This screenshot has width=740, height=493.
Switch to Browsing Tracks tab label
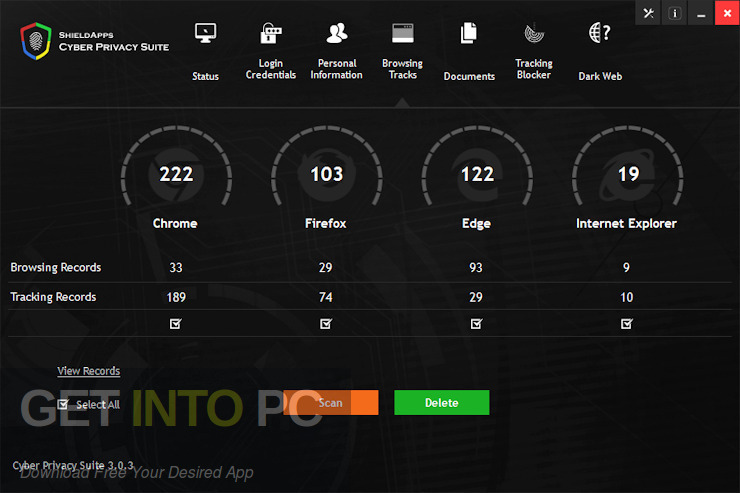(x=403, y=69)
